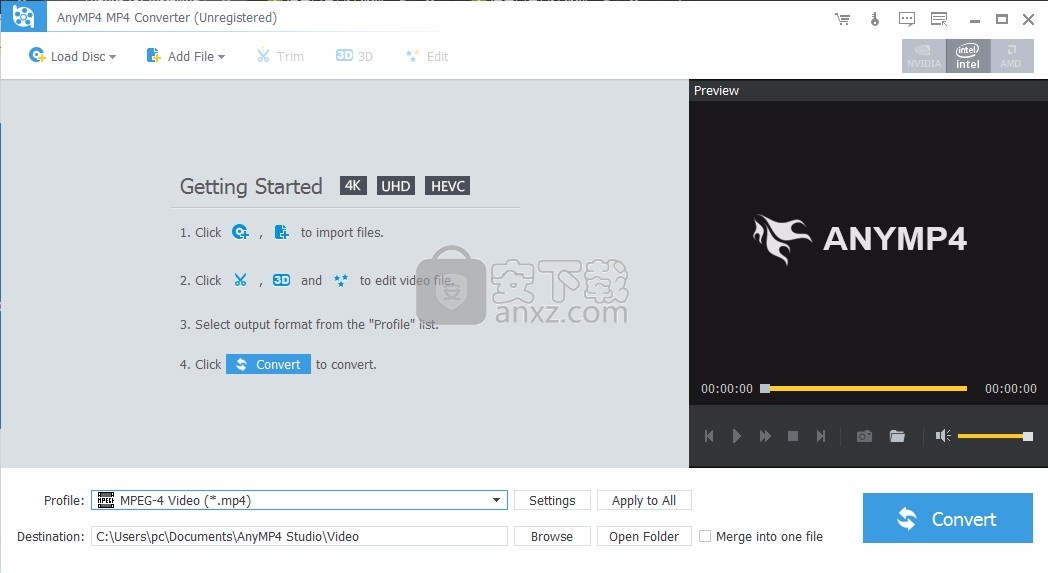Screen dimensions: 1048x573
Task: Click the scissors trim icon in step 2
Action: 241,280
